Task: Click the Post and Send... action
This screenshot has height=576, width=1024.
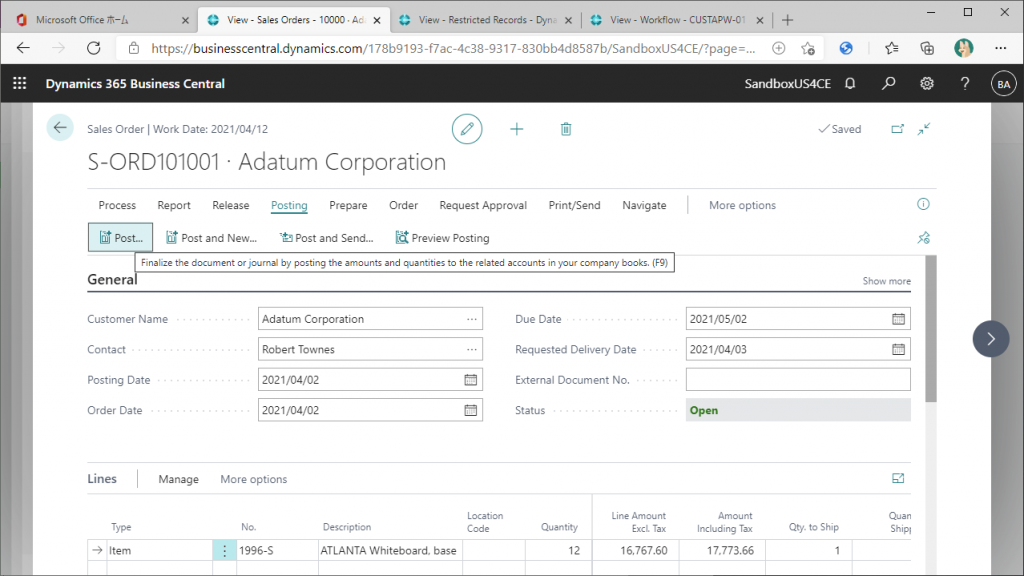Action: pyautogui.click(x=327, y=238)
